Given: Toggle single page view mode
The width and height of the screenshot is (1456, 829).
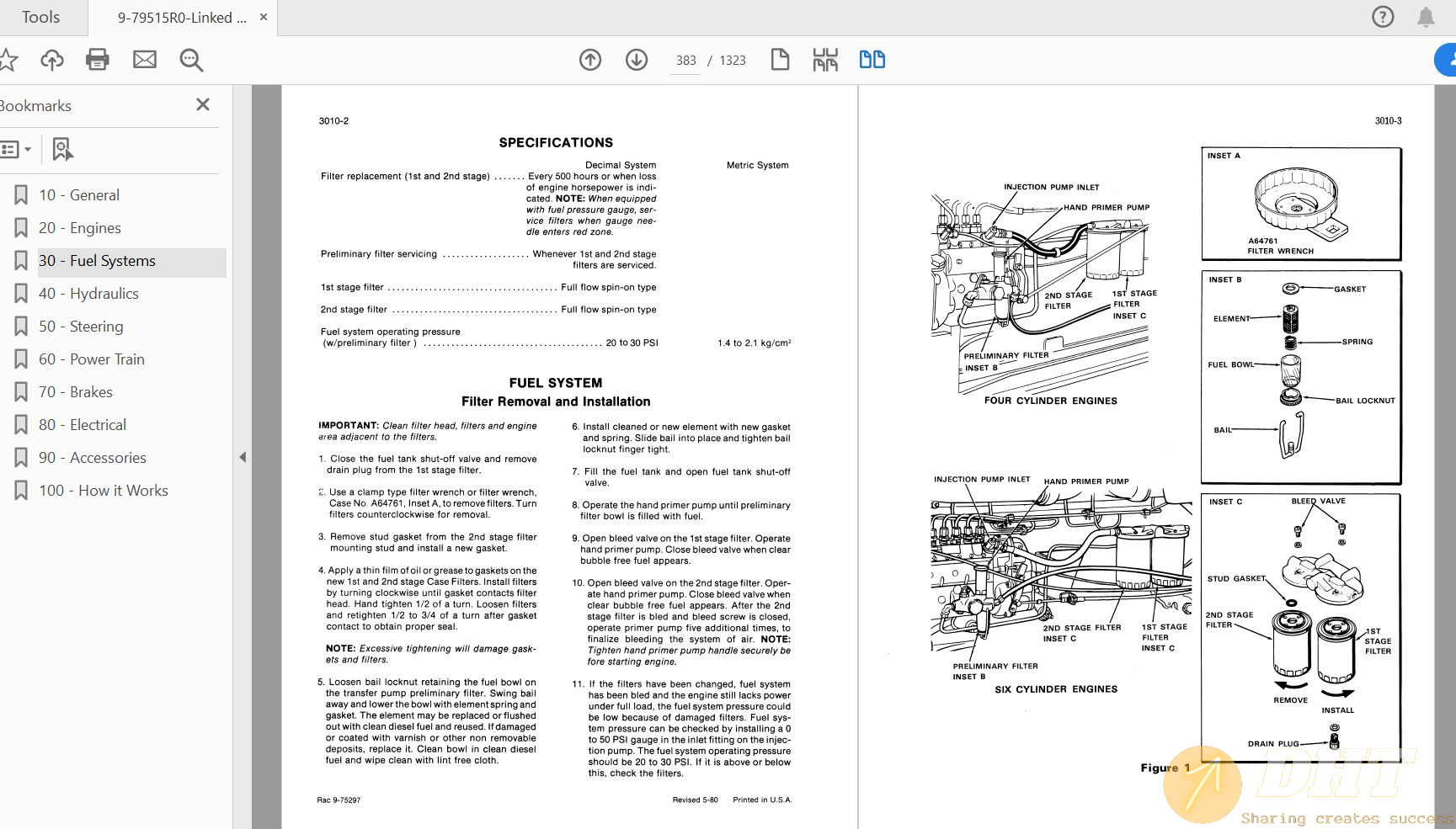Looking at the screenshot, I should coord(780,60).
